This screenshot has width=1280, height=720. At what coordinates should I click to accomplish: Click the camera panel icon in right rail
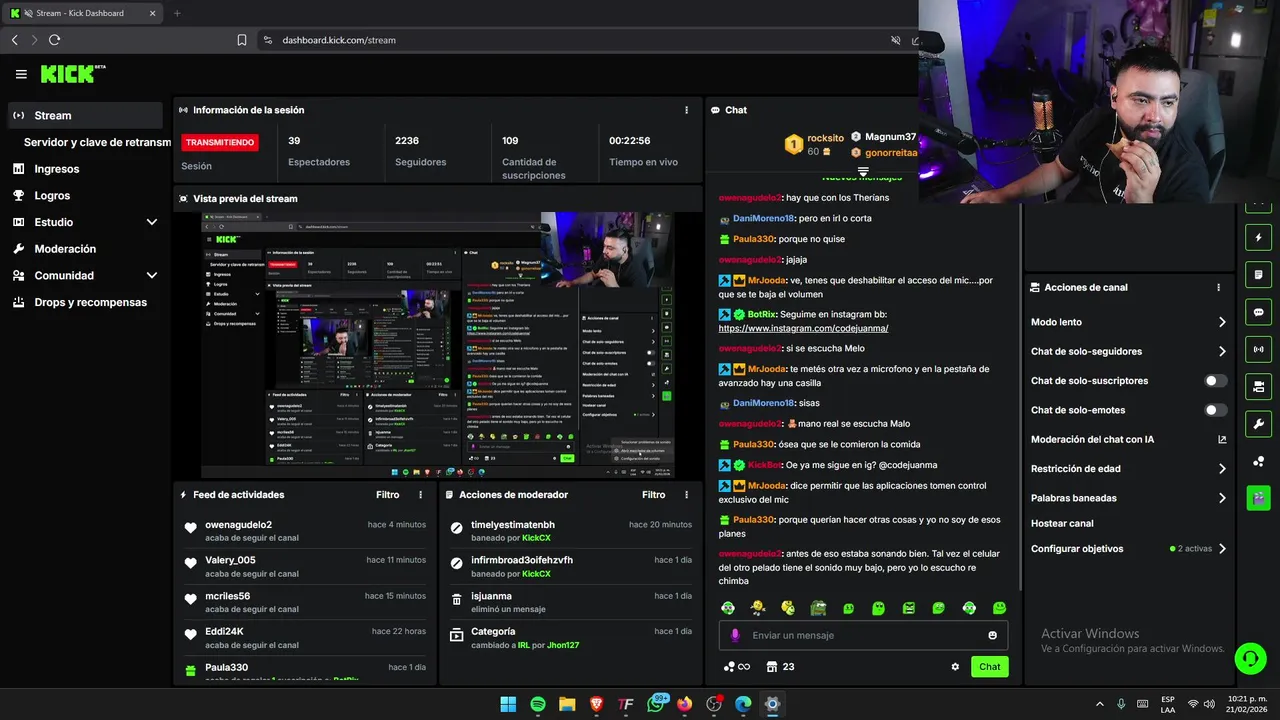pyautogui.click(x=1258, y=386)
